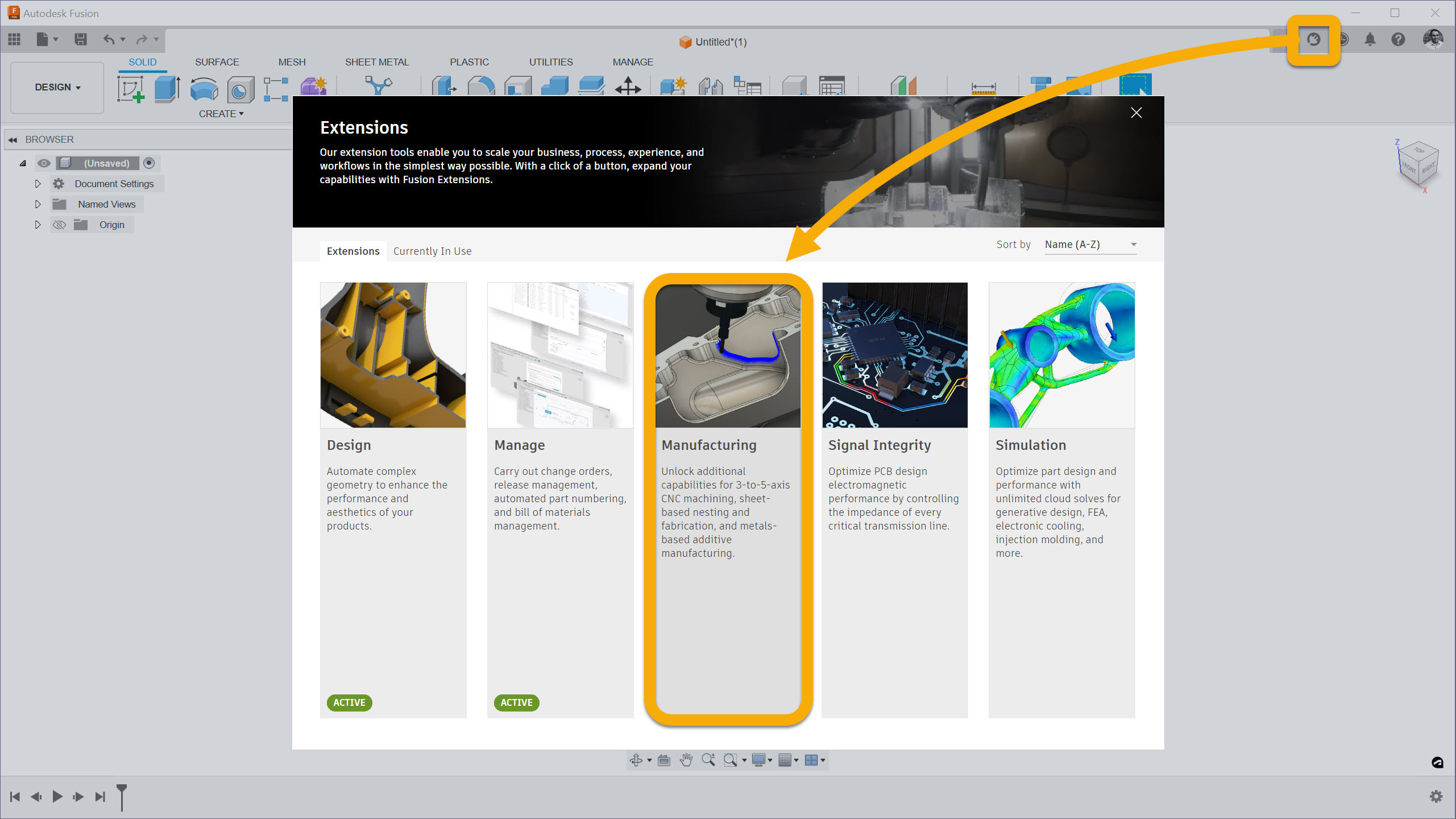
Task: Show the hidden Origin folder
Action: (59, 225)
